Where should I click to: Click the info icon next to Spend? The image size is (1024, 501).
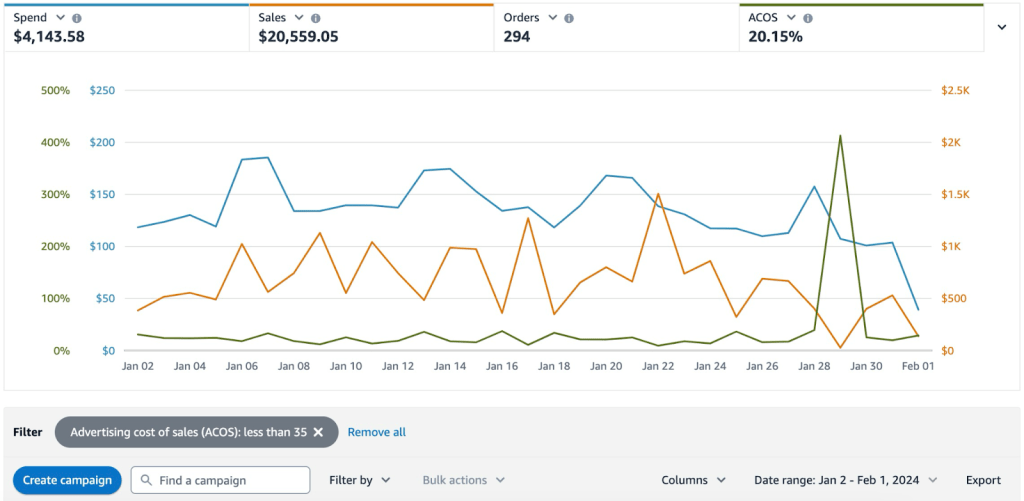pos(78,18)
